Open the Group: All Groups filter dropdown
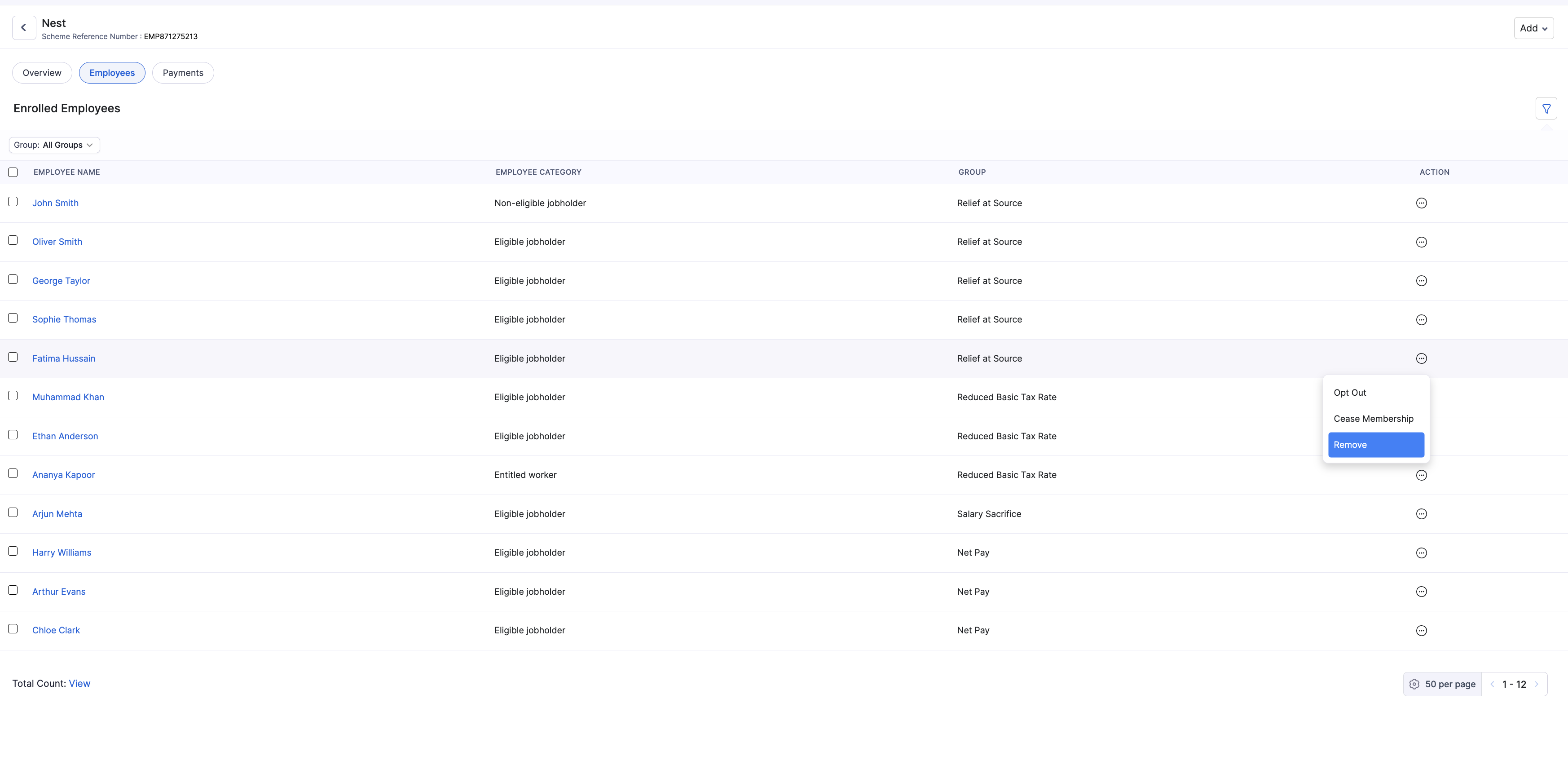This screenshot has height=778, width=1568. point(54,145)
